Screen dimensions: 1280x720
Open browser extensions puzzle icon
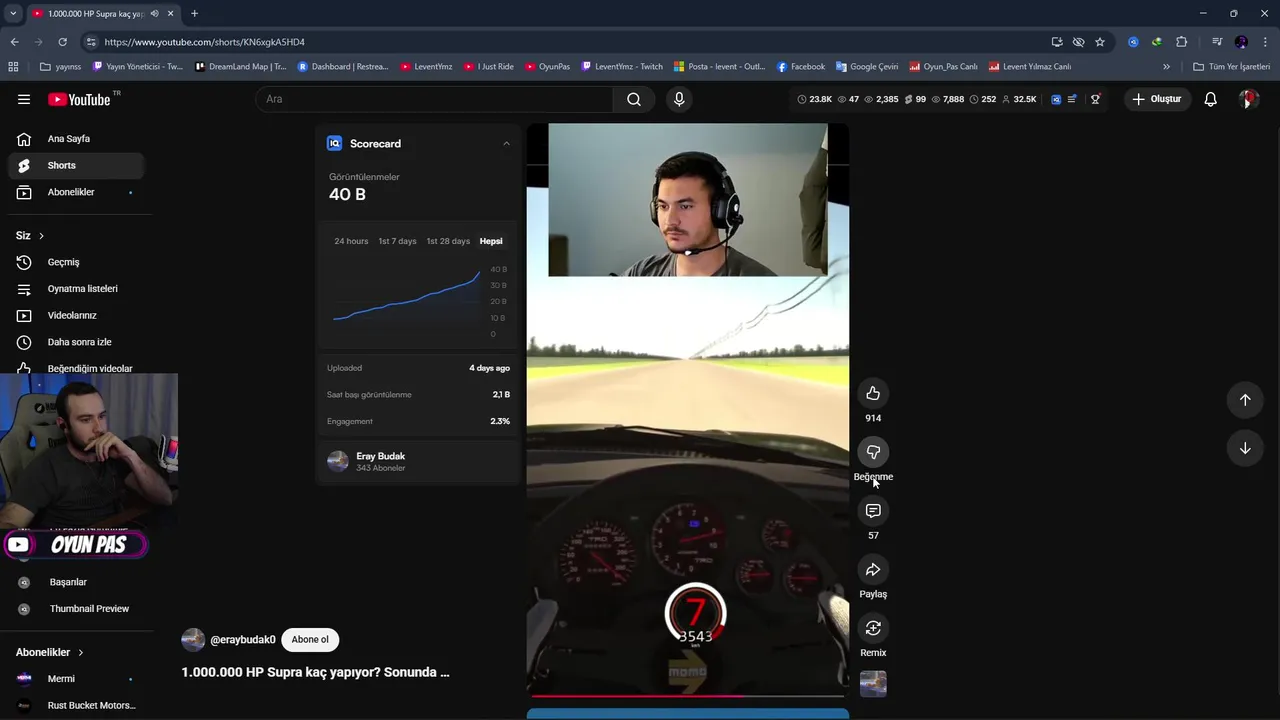(1182, 42)
